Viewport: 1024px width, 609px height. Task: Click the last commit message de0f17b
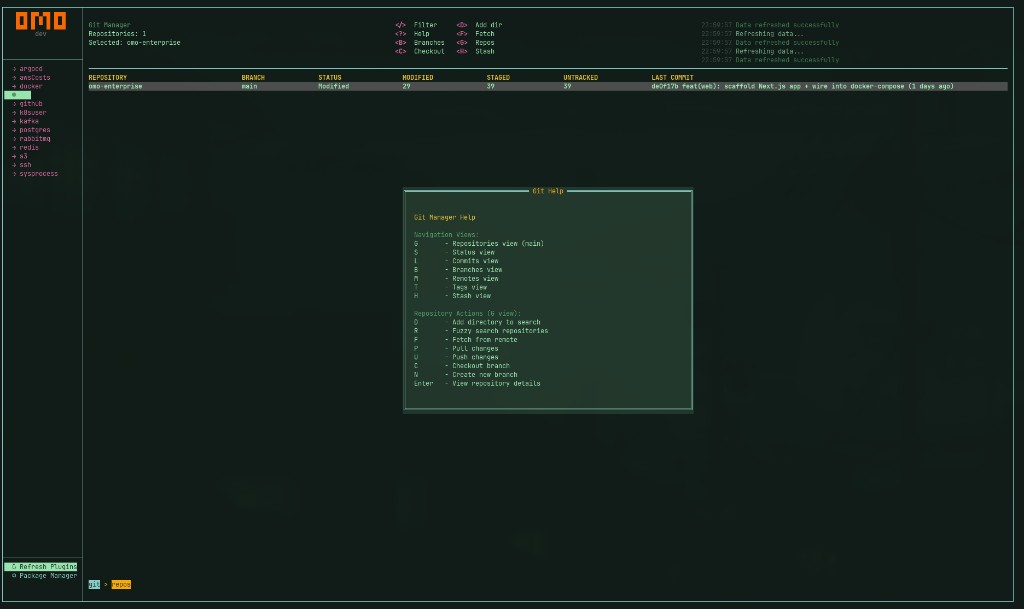tap(802, 86)
